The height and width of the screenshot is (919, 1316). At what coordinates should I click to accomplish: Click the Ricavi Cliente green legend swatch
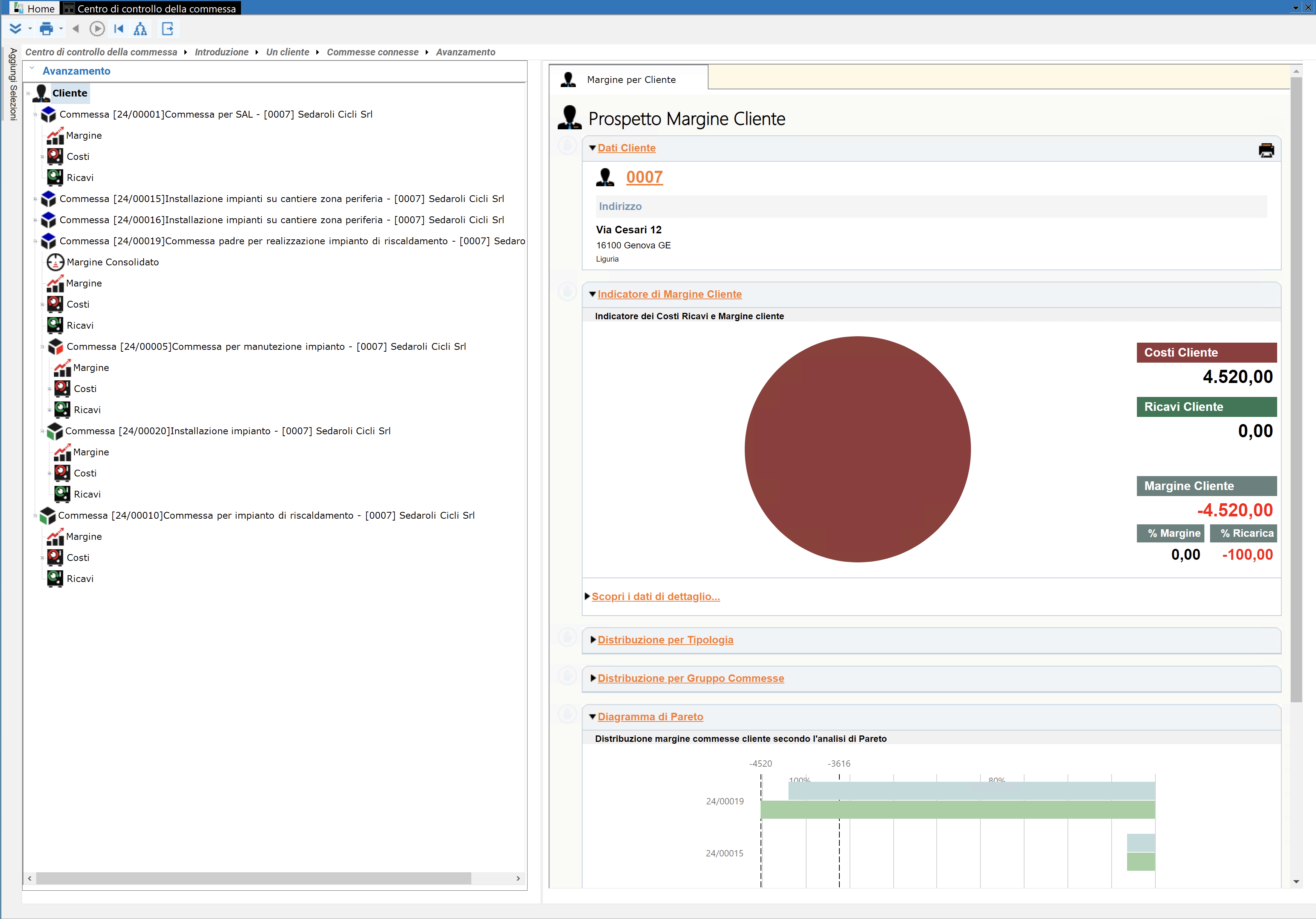coord(1207,407)
